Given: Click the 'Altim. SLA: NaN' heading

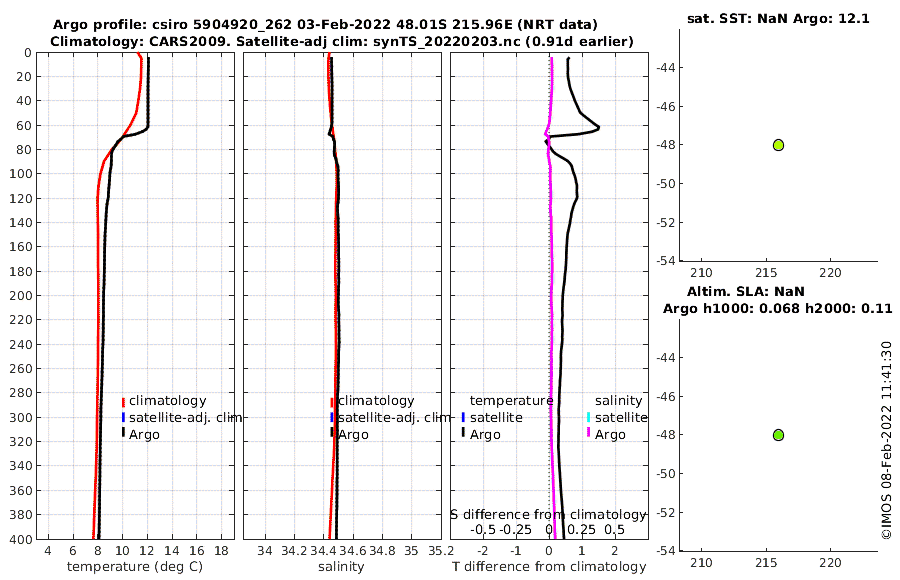Looking at the screenshot, I should [x=746, y=292].
